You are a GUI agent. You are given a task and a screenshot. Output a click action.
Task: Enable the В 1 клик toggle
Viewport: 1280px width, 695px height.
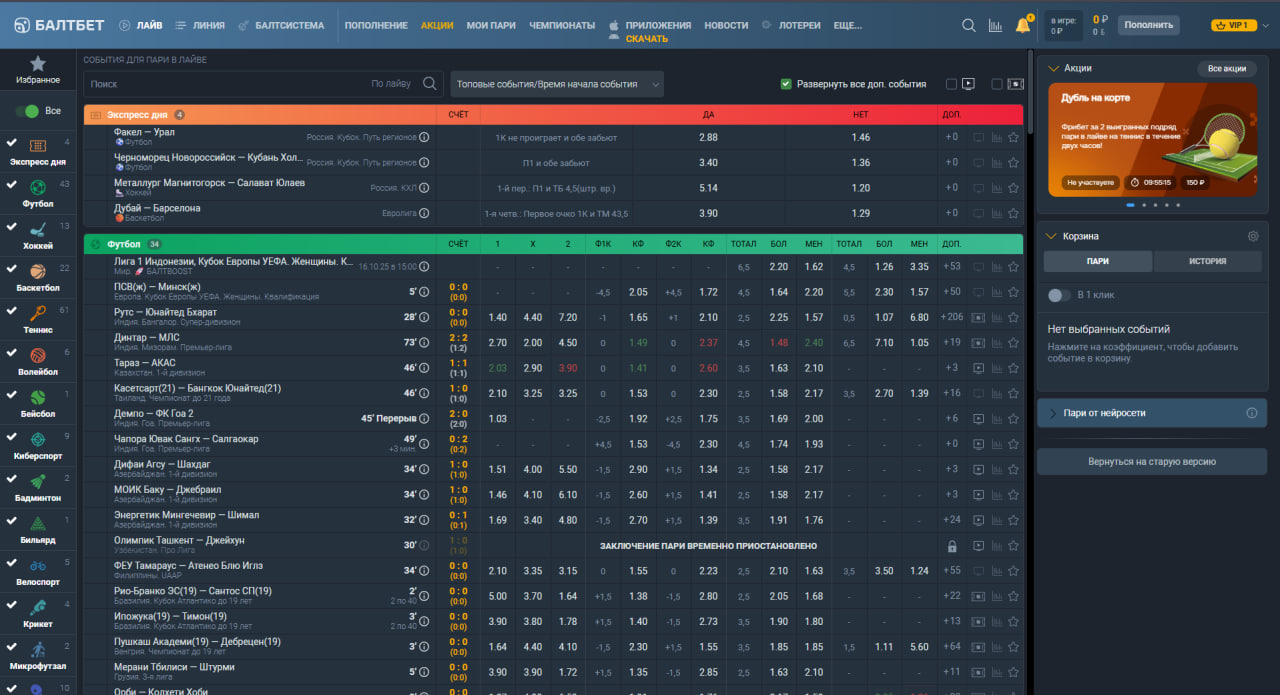(x=1058, y=295)
